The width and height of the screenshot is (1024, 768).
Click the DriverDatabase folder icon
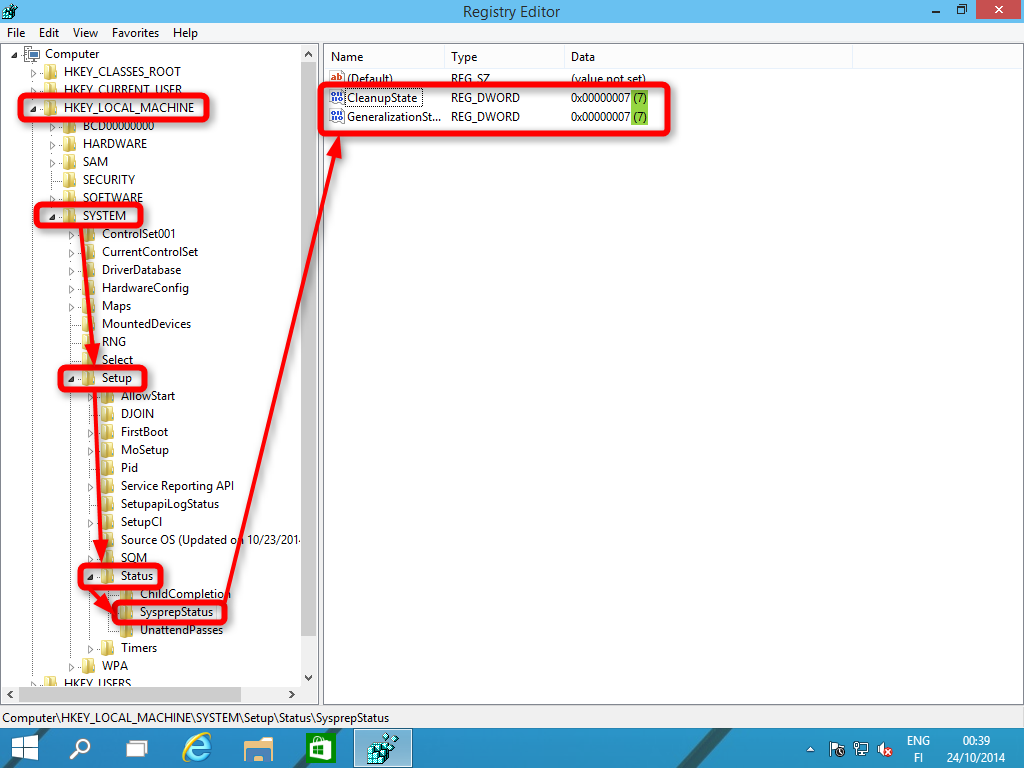[89, 270]
